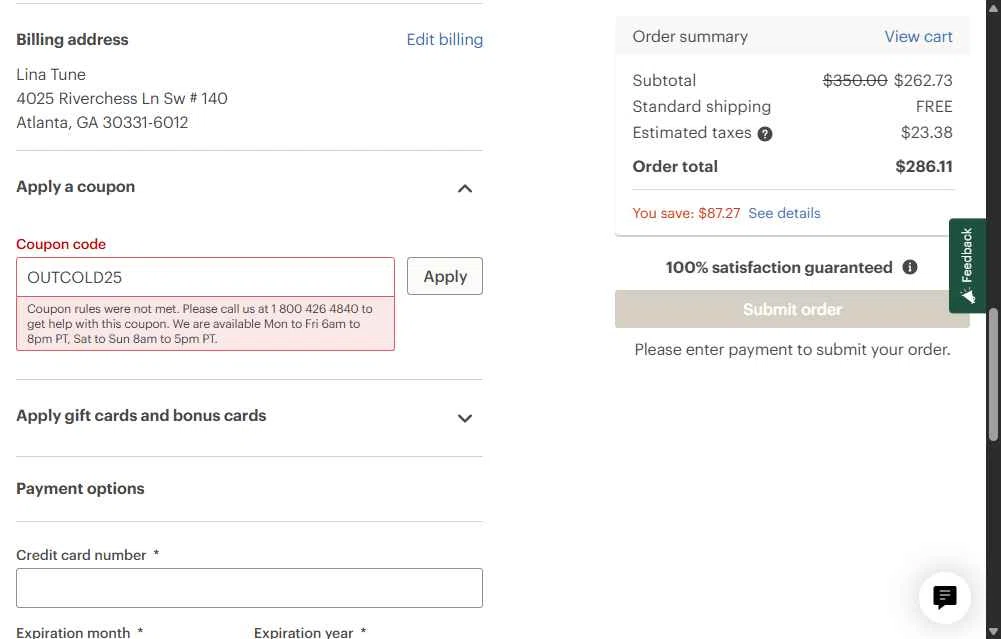Click the Payment options heading

coord(80,489)
